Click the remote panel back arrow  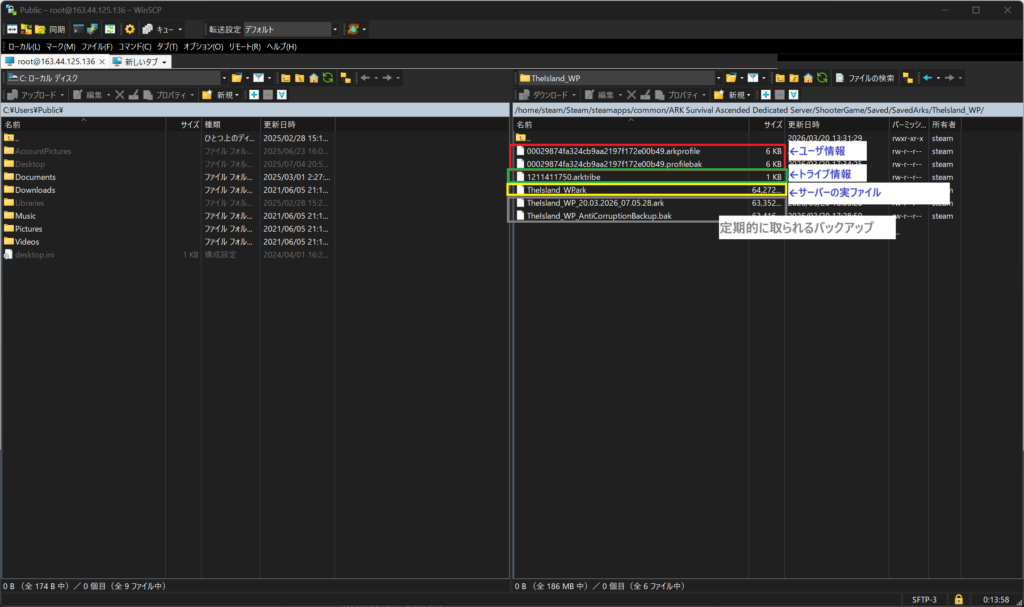(929, 78)
